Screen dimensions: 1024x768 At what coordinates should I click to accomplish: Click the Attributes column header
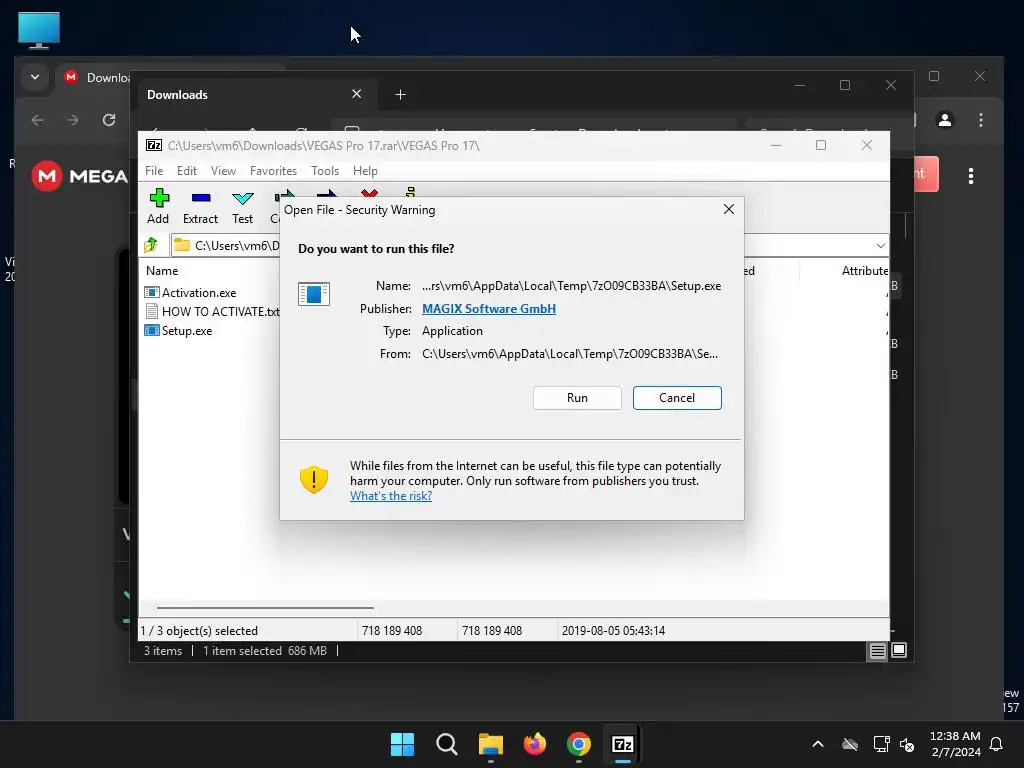865,270
